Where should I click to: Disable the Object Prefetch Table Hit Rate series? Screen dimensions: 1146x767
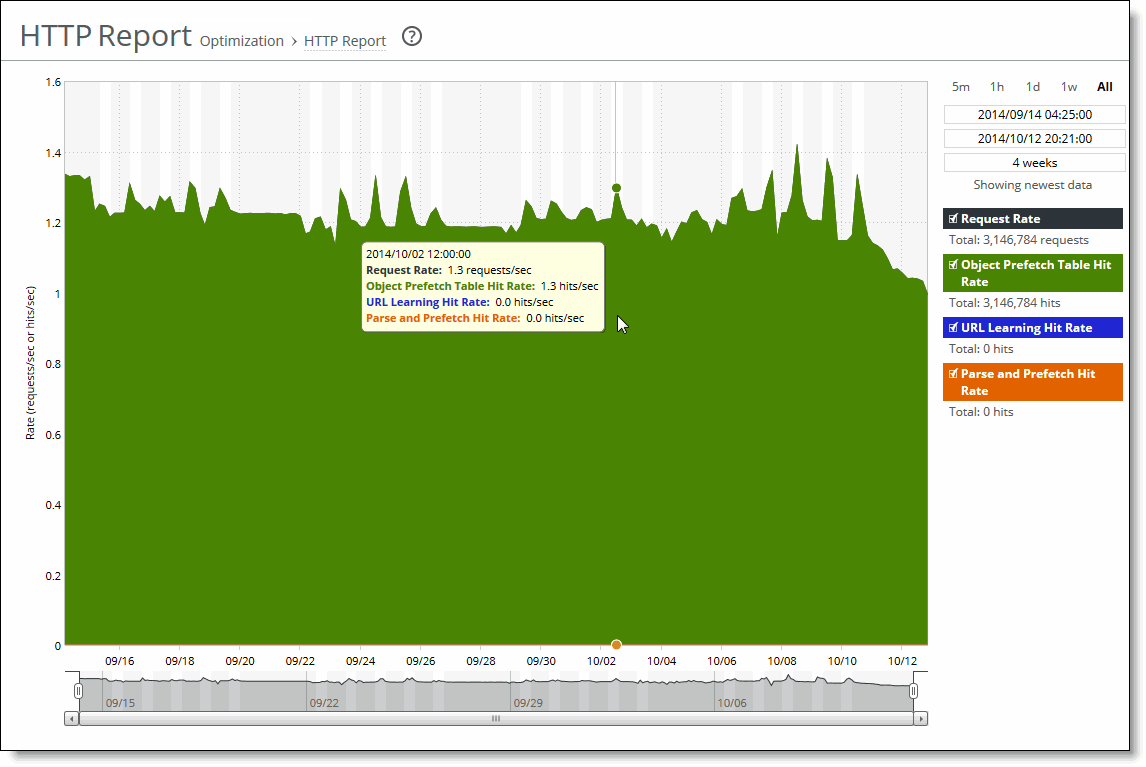952,265
